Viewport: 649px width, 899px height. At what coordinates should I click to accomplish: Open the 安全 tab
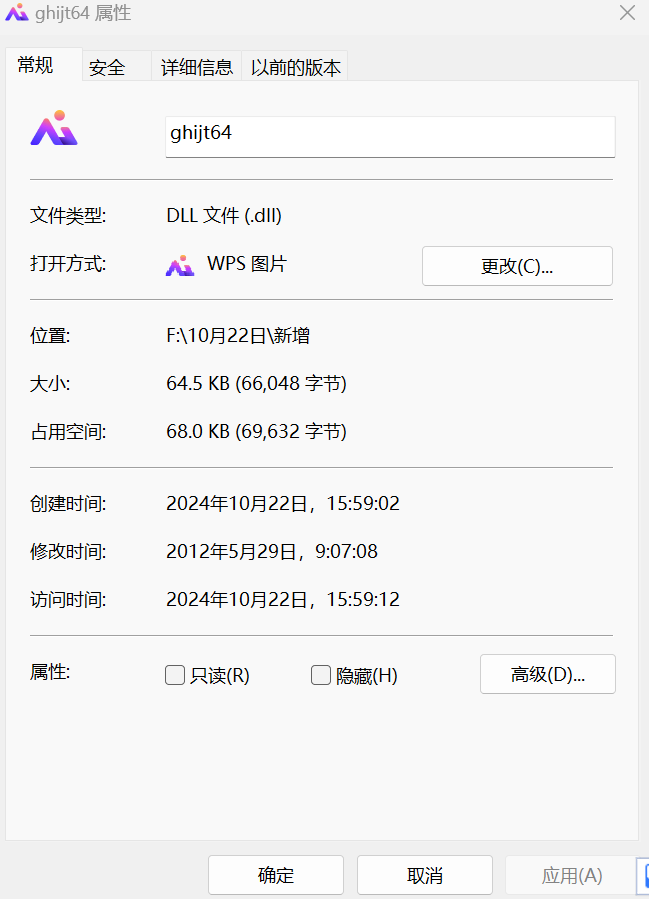pyautogui.click(x=117, y=67)
